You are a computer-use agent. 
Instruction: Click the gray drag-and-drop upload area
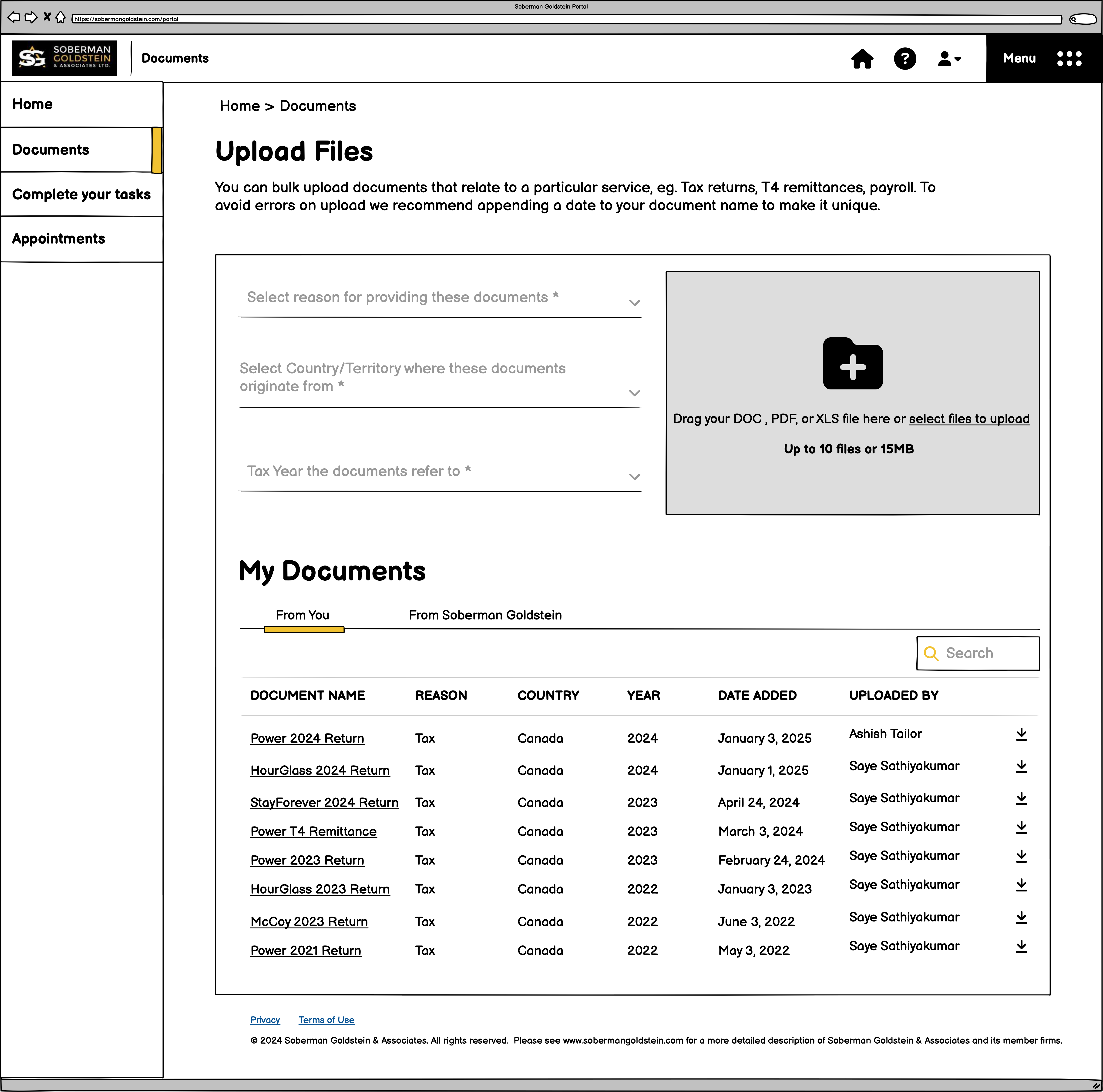[x=852, y=393]
